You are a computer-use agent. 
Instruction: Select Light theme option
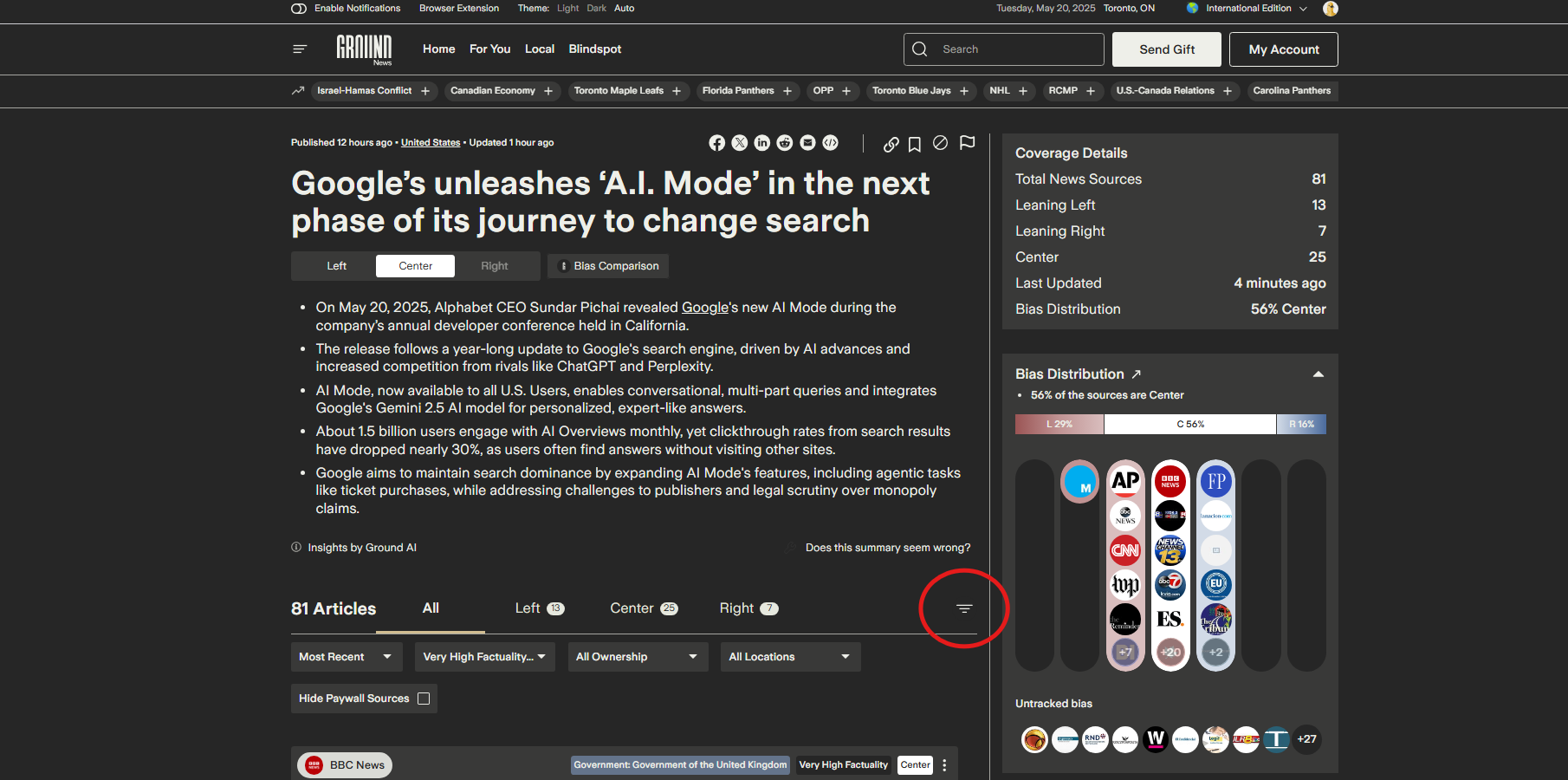coord(568,9)
